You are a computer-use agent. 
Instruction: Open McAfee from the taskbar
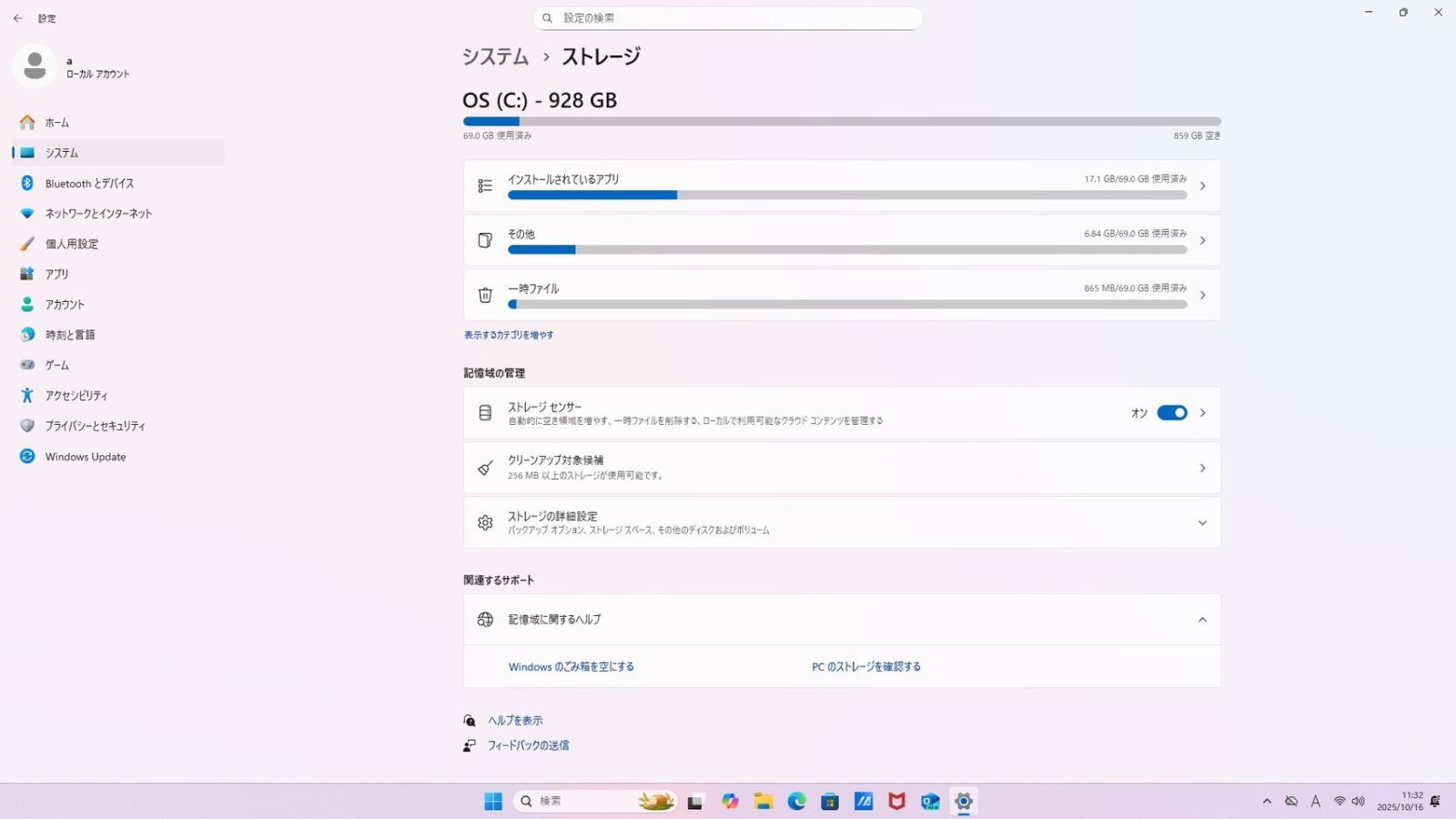click(x=896, y=801)
